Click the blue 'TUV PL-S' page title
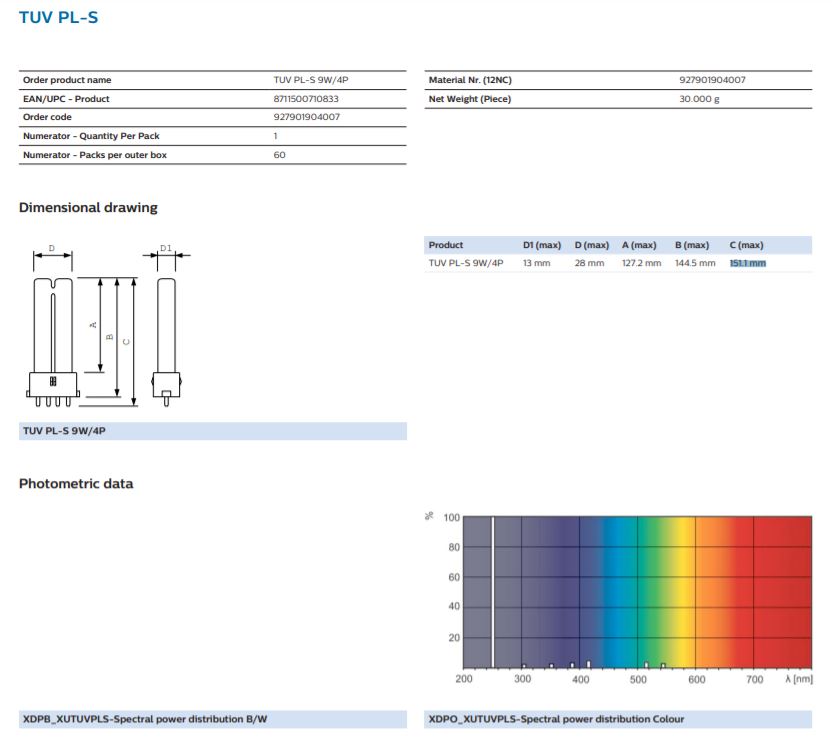Image resolution: width=832 pixels, height=742 pixels. 58,18
